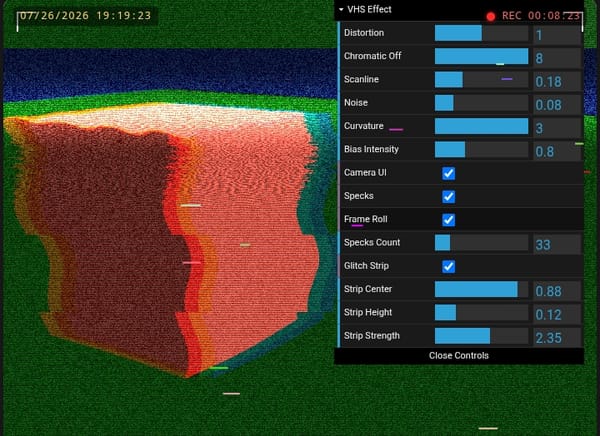Click the Noise value field 0.08
This screenshot has height=436, width=600.
557,105
